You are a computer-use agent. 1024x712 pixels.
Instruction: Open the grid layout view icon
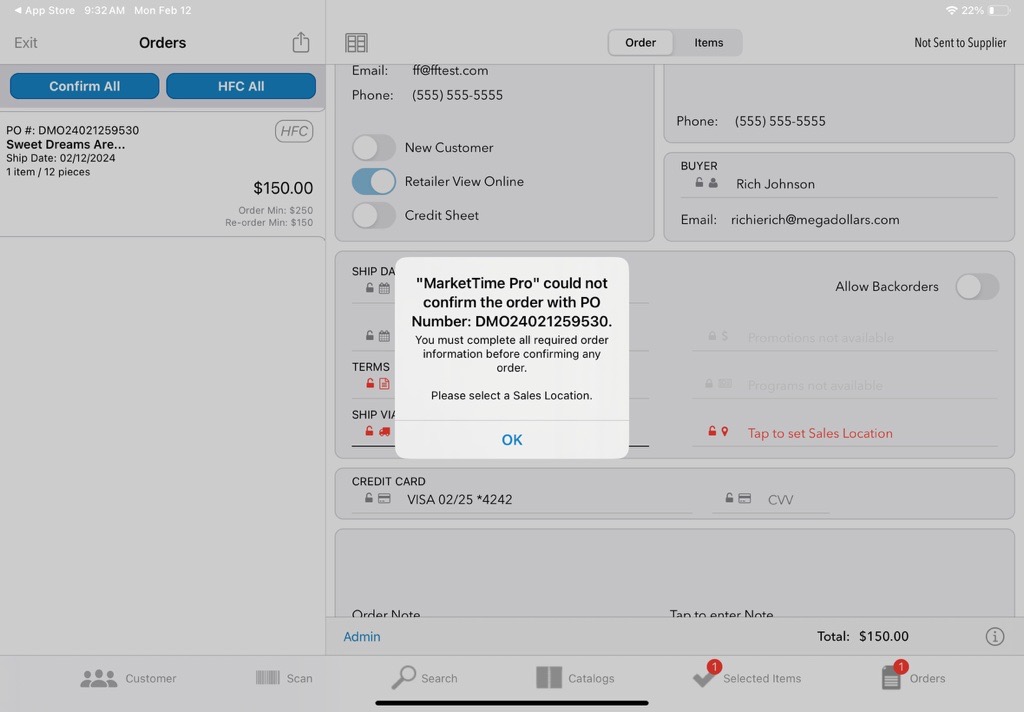point(356,43)
